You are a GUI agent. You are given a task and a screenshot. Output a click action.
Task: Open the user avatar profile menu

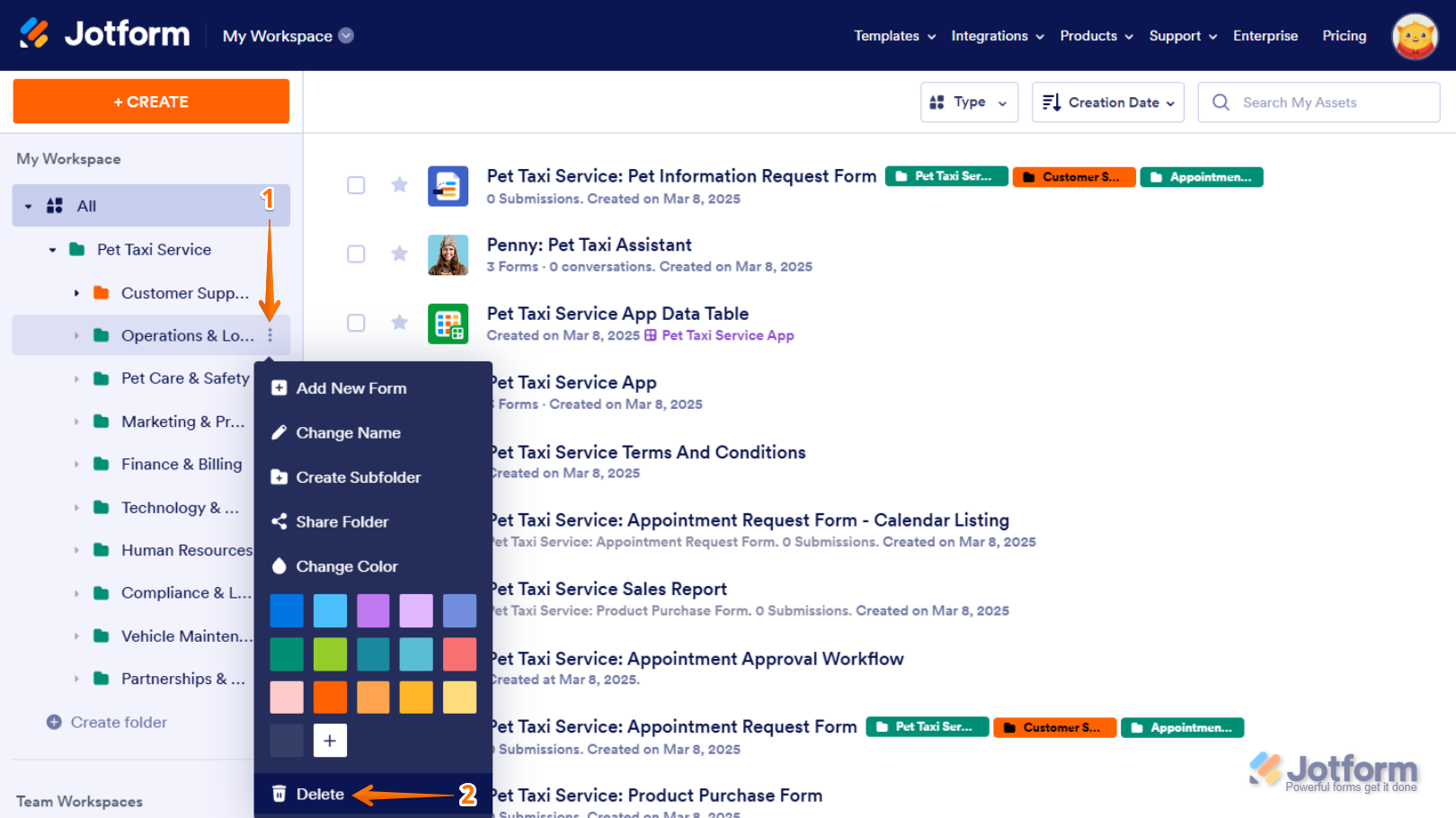pos(1415,36)
